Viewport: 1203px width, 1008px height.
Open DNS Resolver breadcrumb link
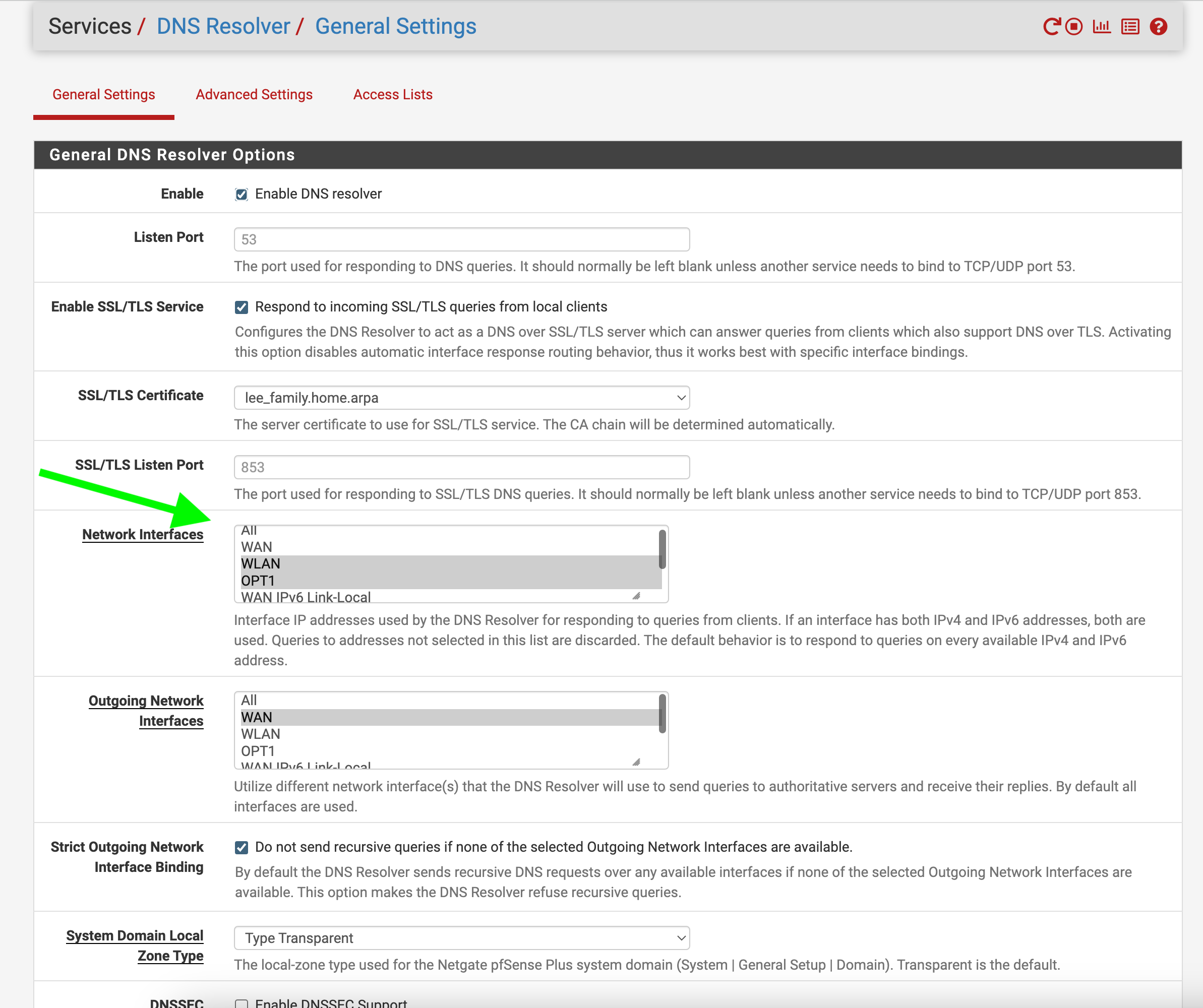point(223,26)
